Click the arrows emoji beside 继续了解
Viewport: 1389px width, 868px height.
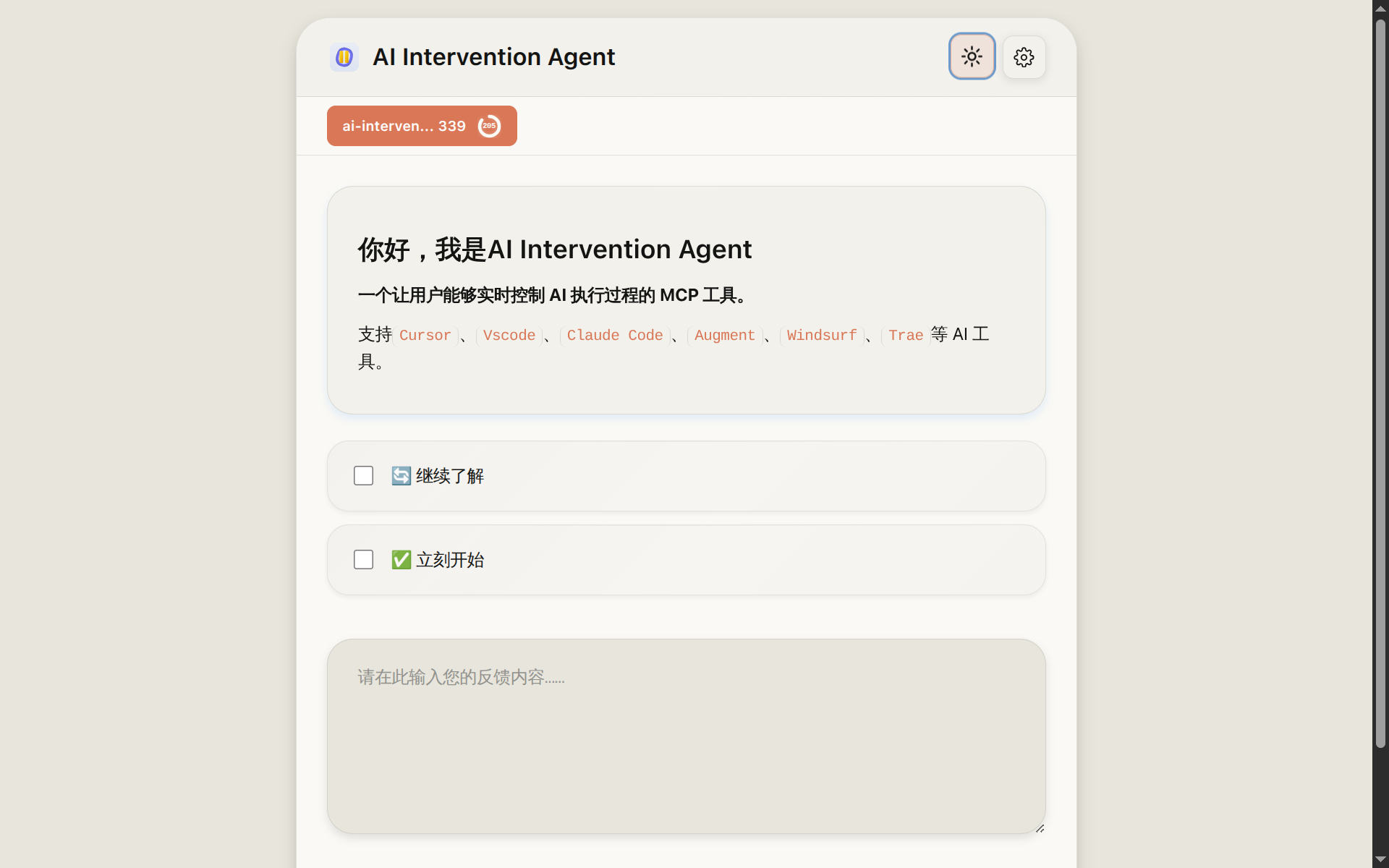[401, 475]
